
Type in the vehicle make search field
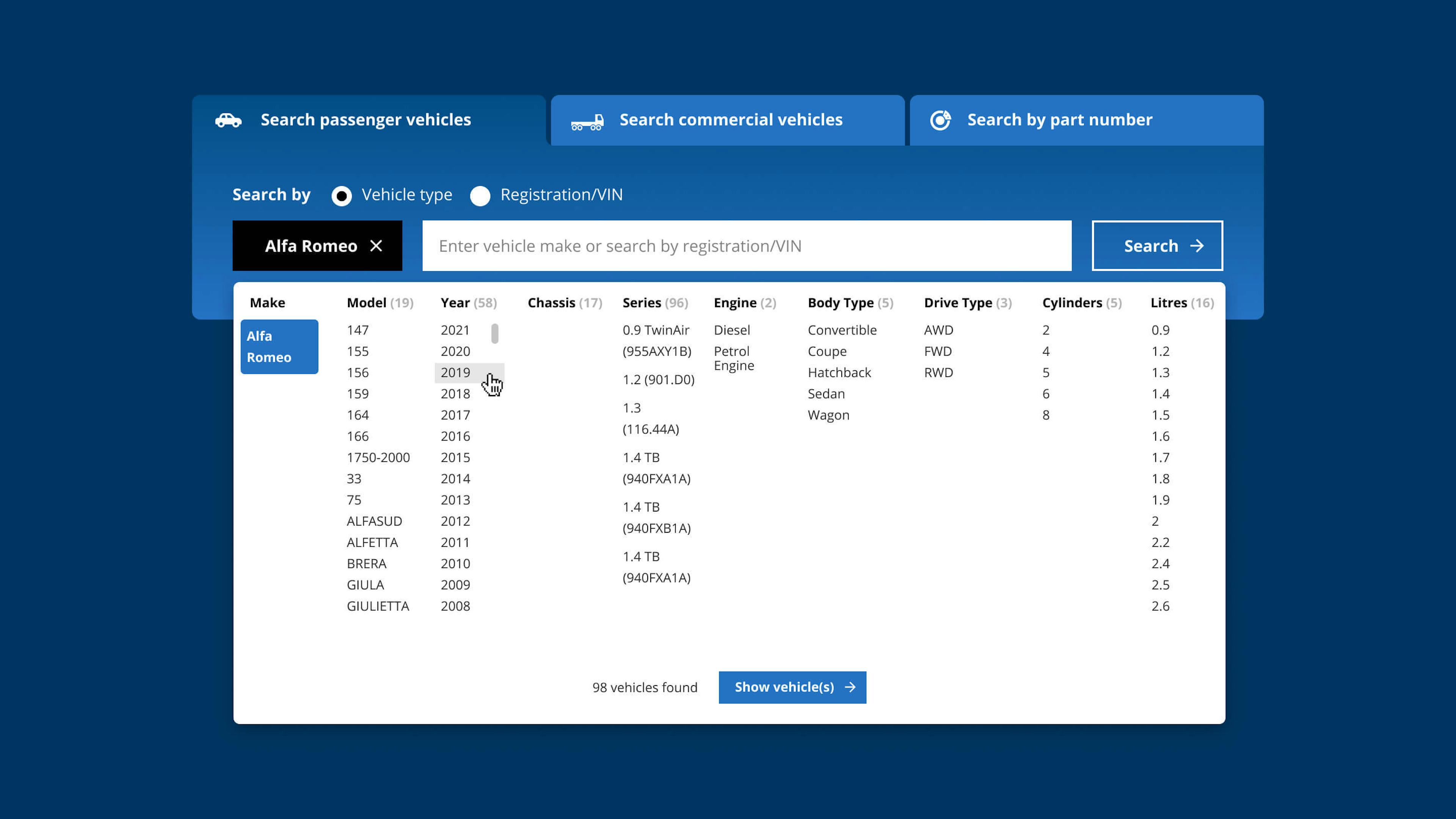pyautogui.click(x=746, y=246)
